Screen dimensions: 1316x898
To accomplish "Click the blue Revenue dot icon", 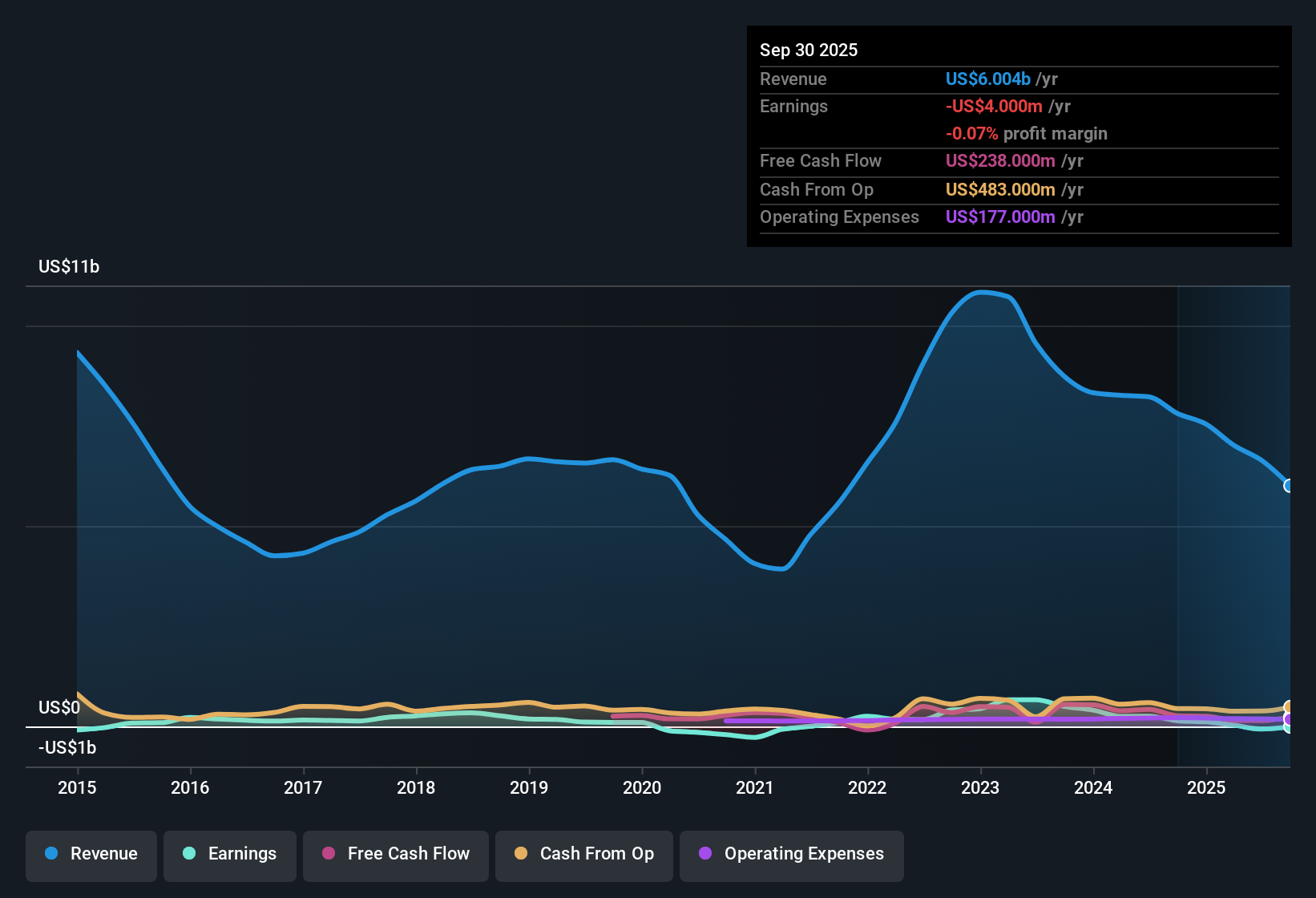I will coord(50,854).
